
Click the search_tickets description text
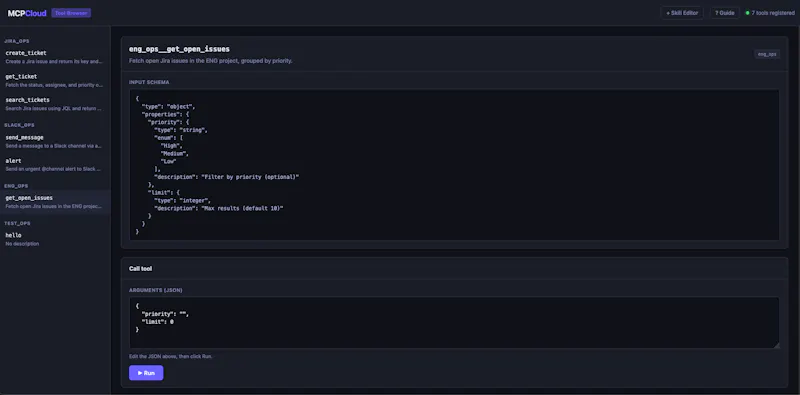tap(54, 108)
